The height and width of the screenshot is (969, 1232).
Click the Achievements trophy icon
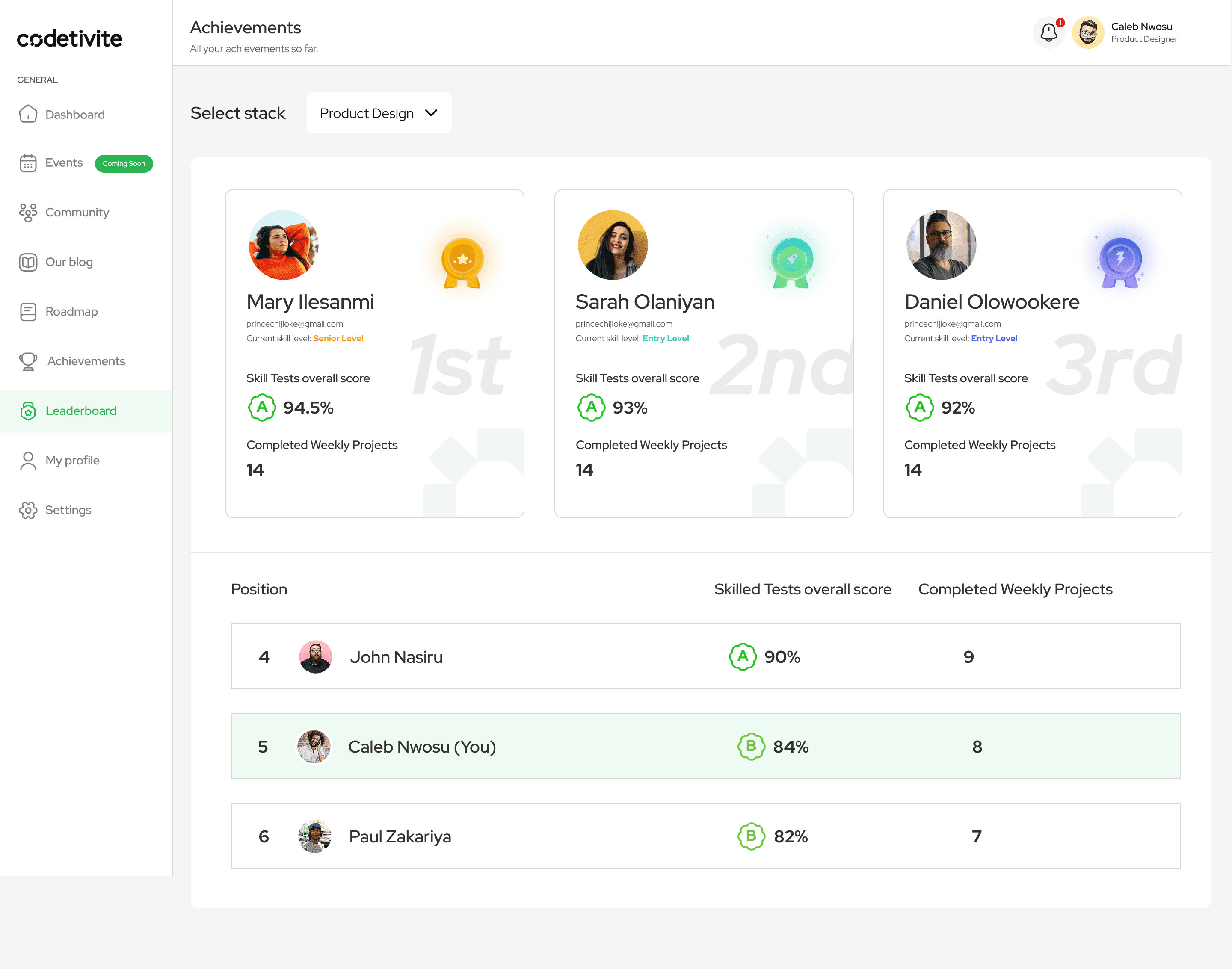pos(28,361)
